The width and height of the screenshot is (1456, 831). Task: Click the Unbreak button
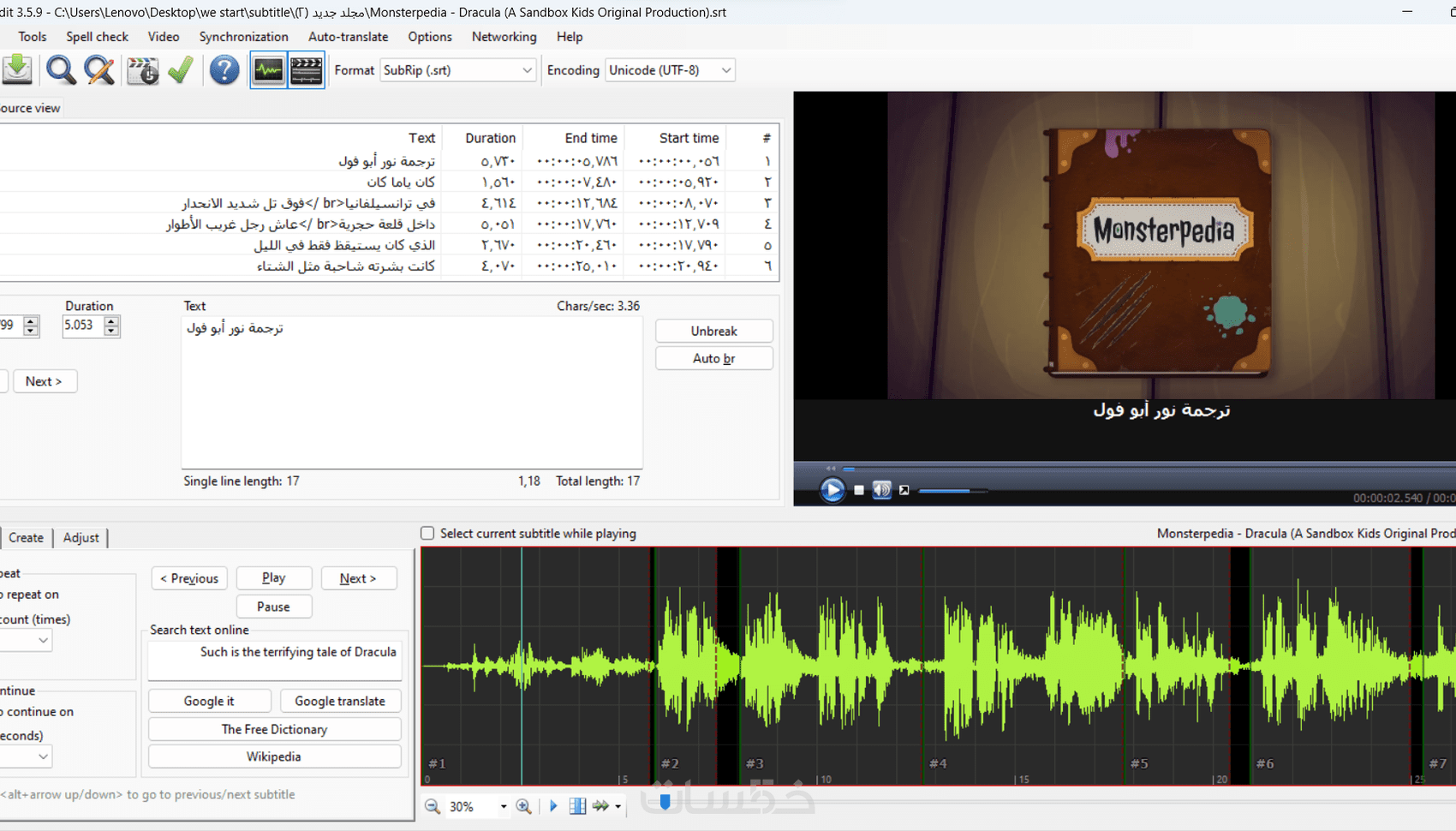[x=713, y=331]
